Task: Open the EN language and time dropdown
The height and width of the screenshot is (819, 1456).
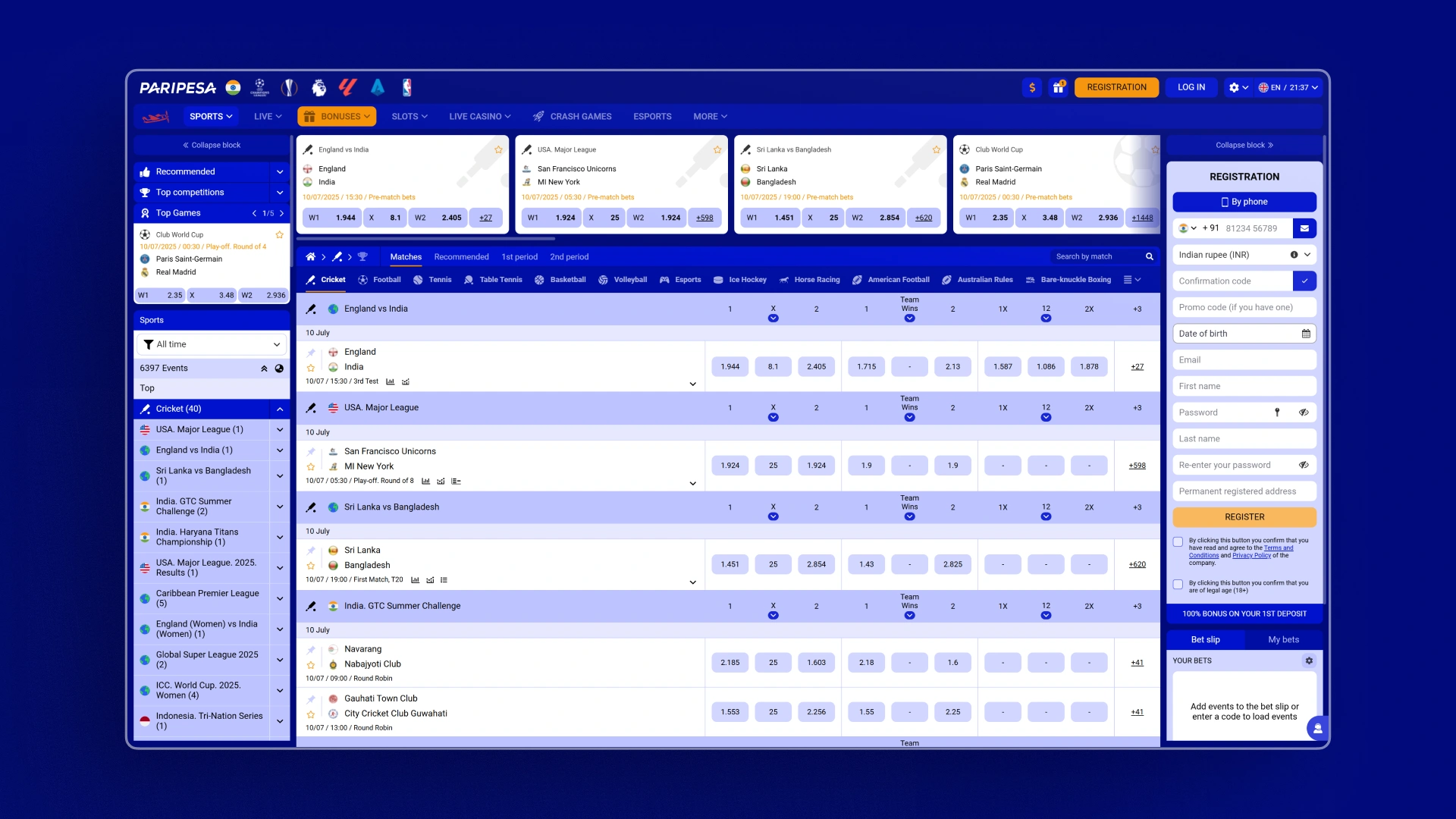Action: (1288, 87)
